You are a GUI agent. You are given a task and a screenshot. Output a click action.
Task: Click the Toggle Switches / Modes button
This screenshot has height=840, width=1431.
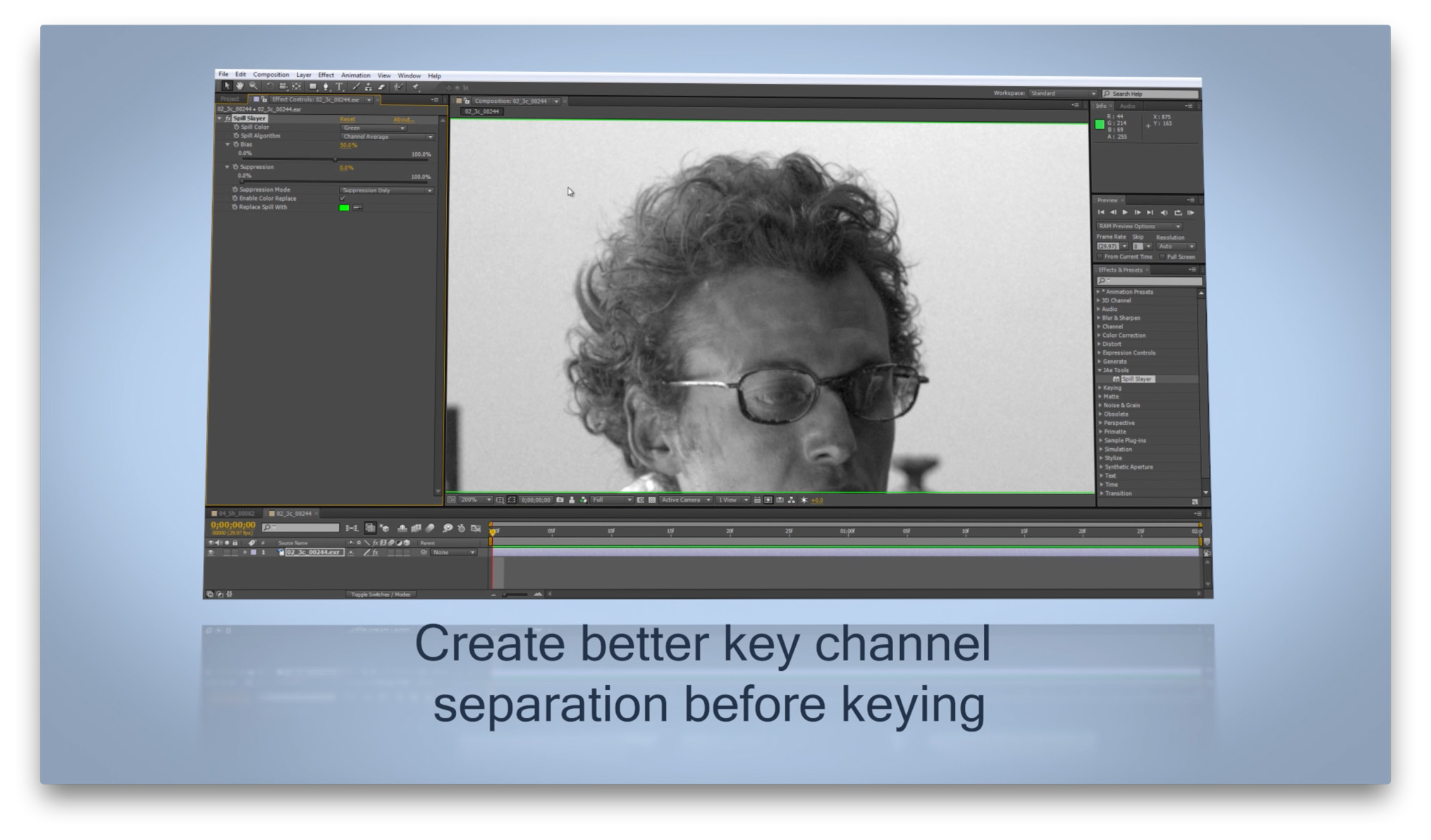pyautogui.click(x=381, y=594)
